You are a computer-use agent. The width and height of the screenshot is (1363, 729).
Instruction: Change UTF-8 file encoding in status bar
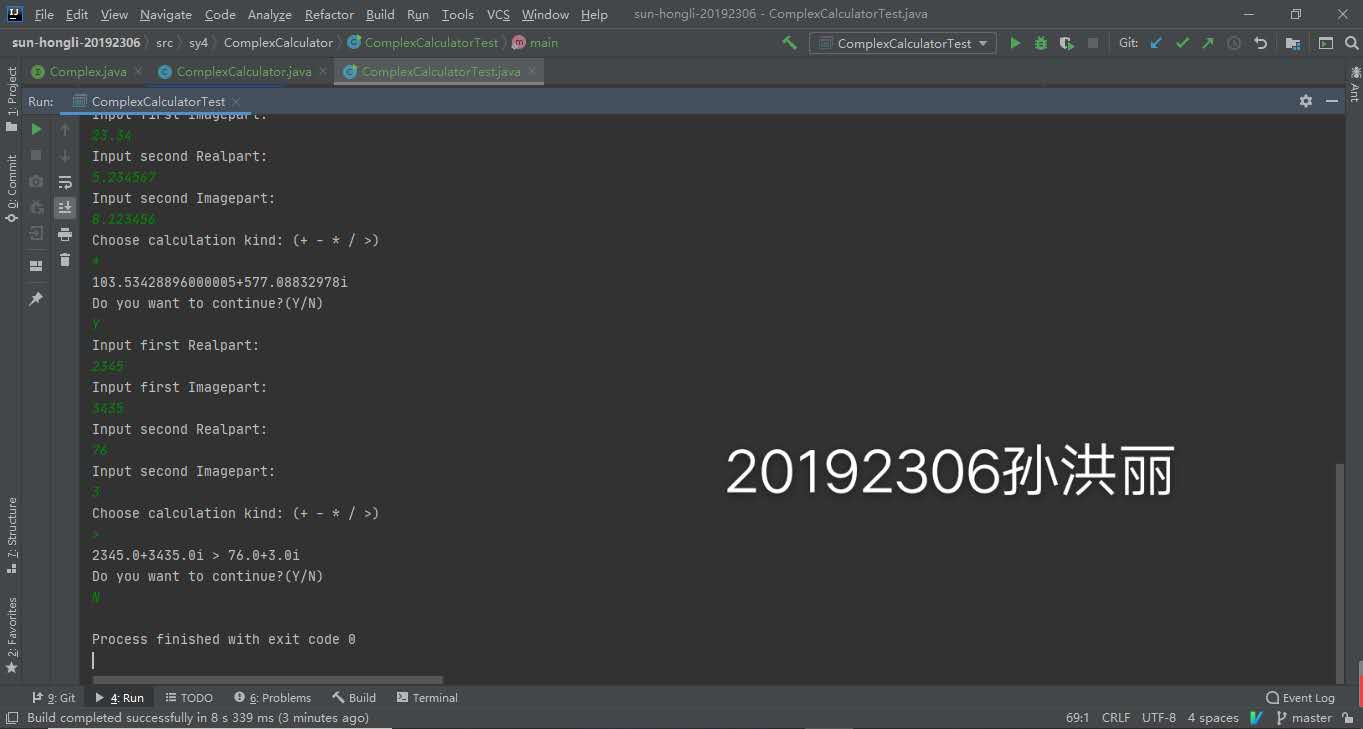[1159, 718]
